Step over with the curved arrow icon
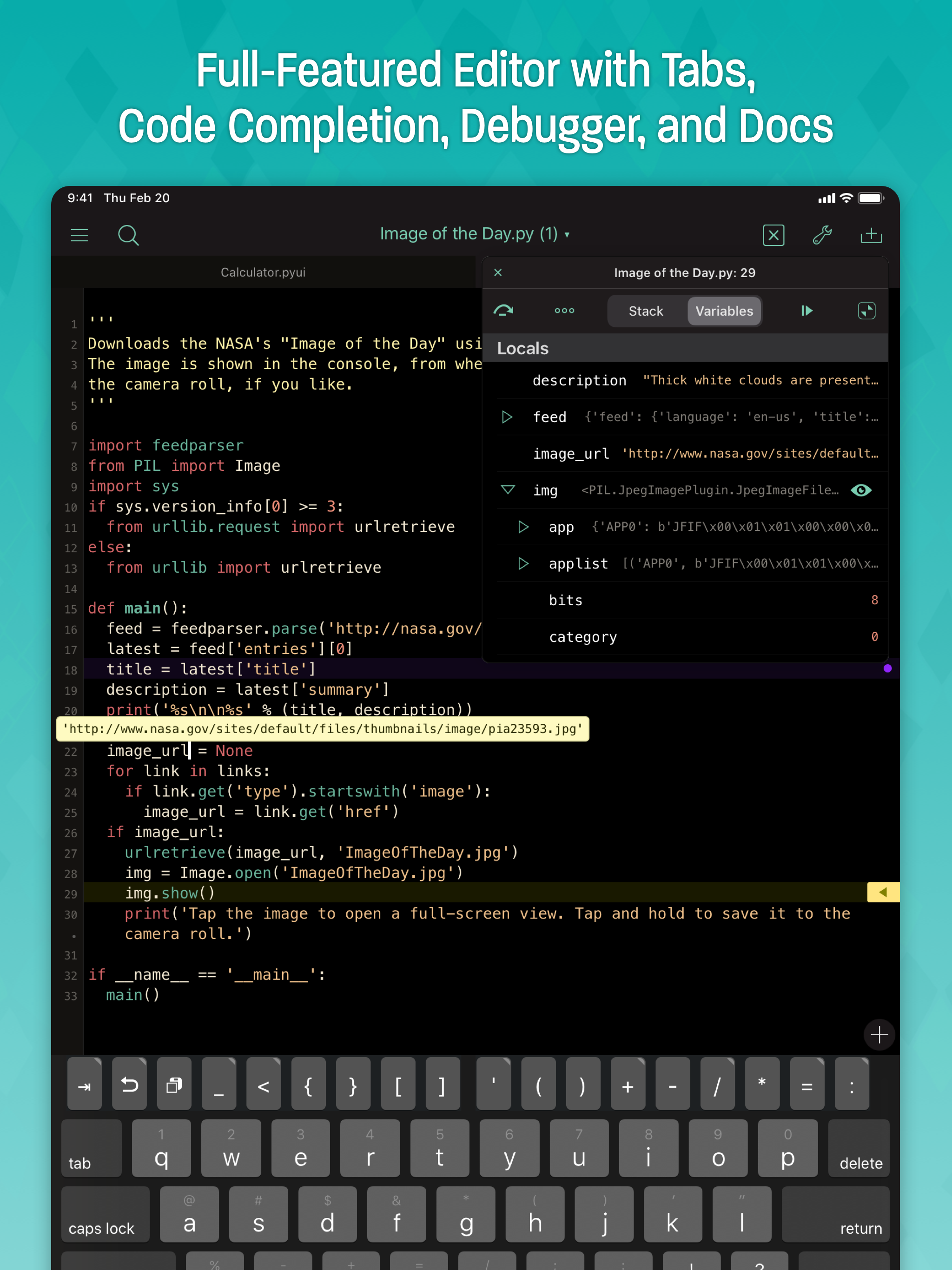The image size is (952, 1270). pos(503,311)
